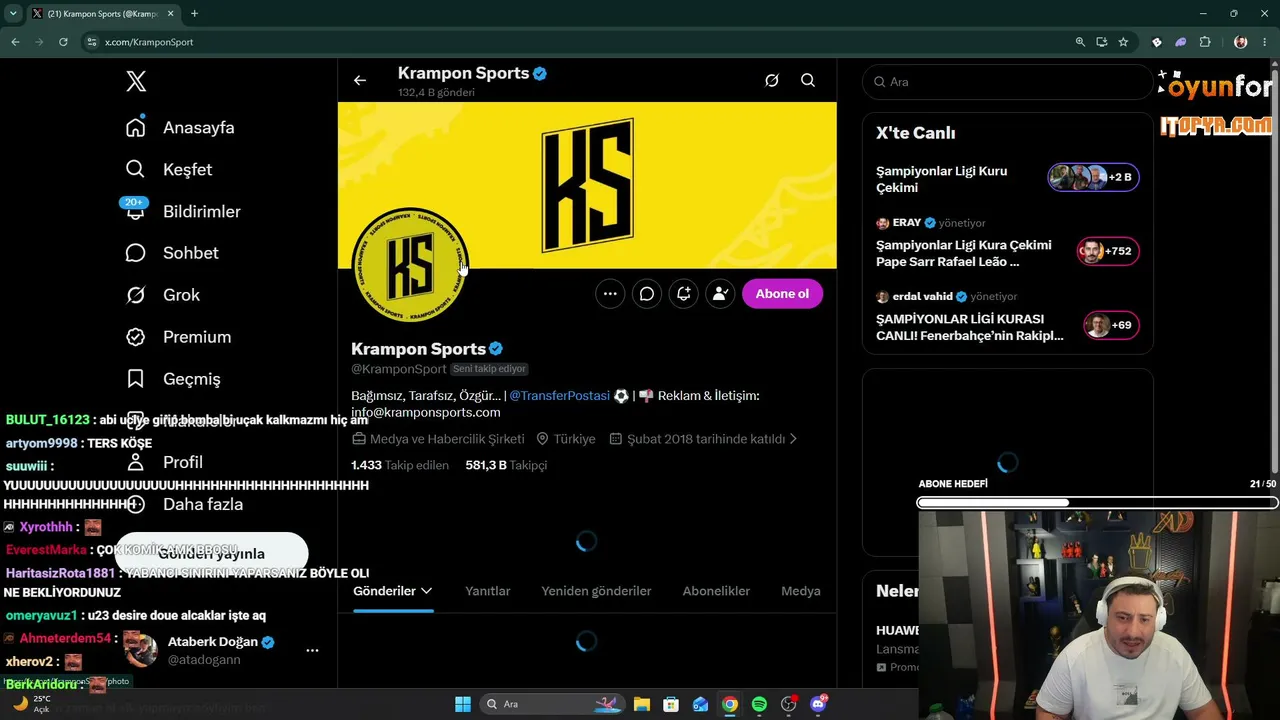Viewport: 1280px width, 720px height.
Task: Click the weather widget showing 25°C
Action: coord(31,704)
